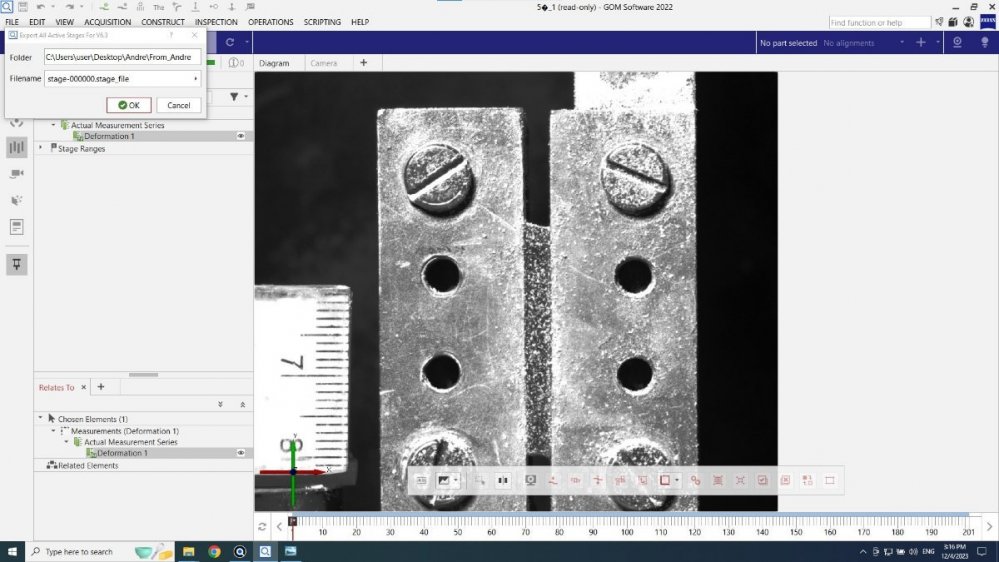Click the loop icon left of timeline
This screenshot has height=562, width=999.
[262, 526]
